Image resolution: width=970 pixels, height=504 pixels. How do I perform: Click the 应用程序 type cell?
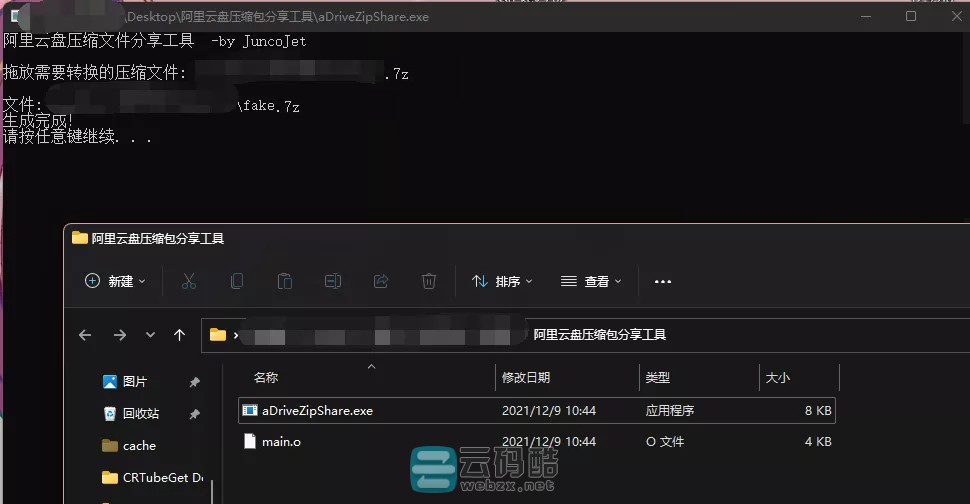coord(670,411)
